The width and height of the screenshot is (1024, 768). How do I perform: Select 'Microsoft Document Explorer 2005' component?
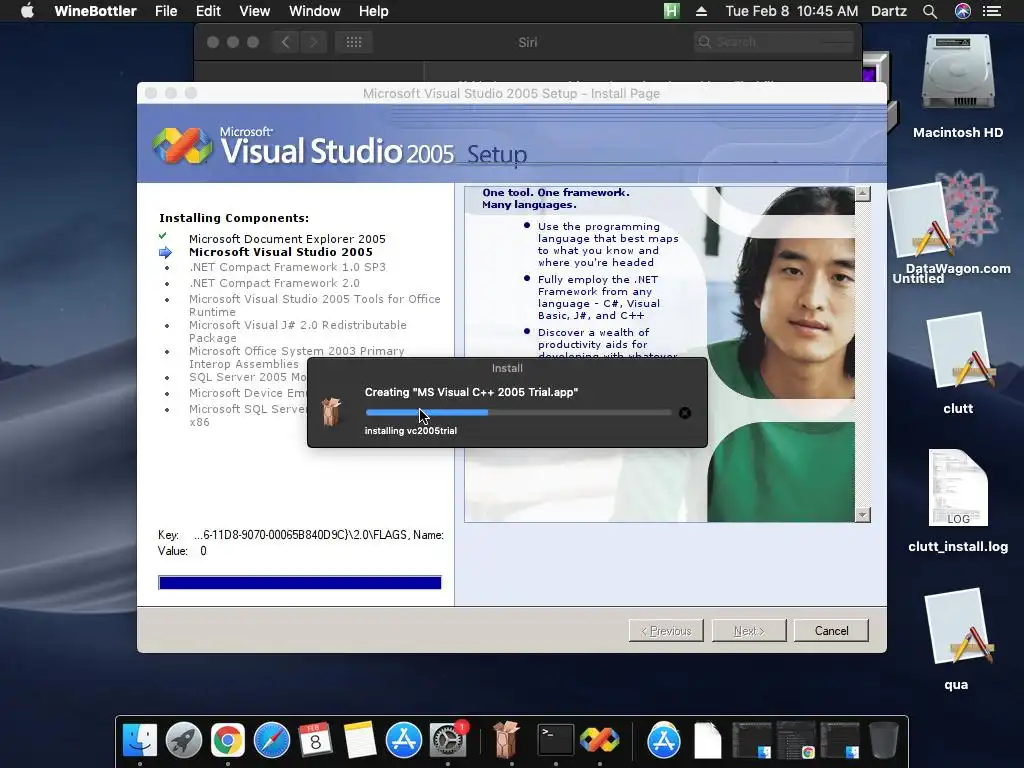click(287, 239)
